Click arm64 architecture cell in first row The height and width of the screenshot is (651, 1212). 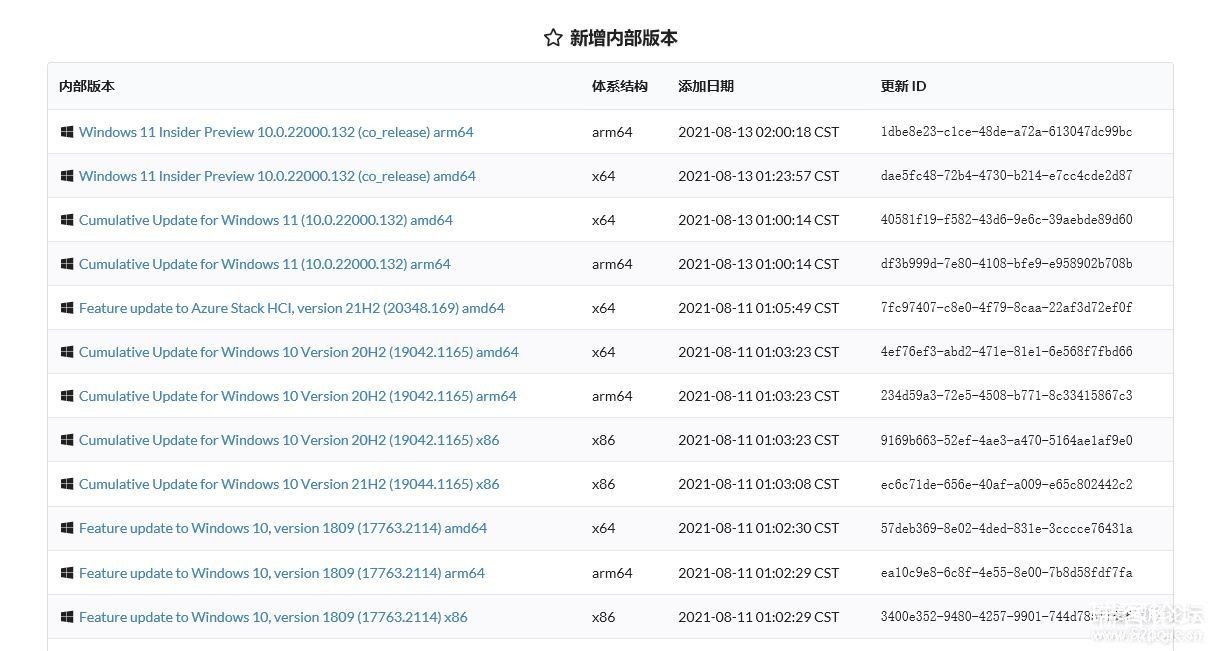tap(612, 132)
